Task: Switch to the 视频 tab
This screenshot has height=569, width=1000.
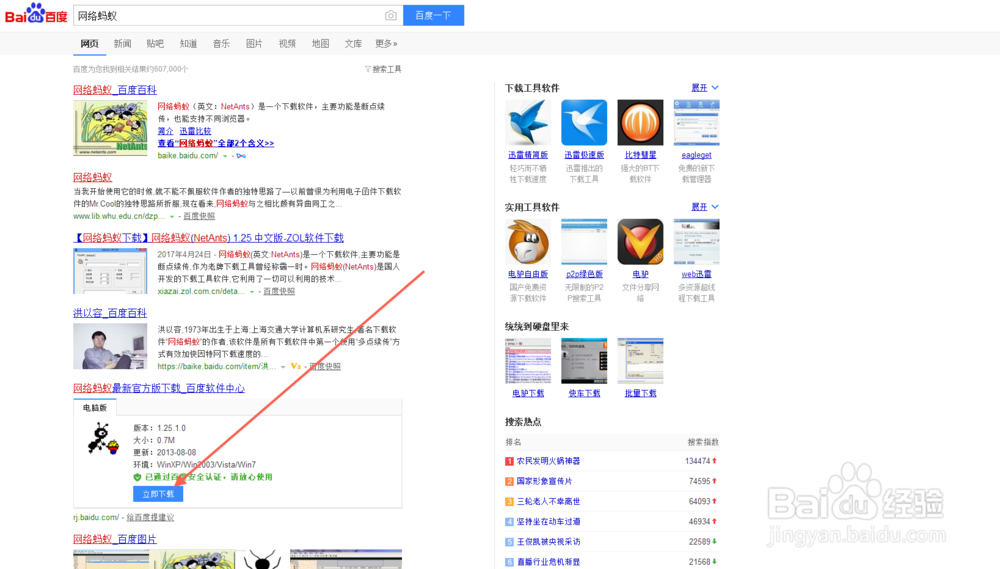Action: 287,43
